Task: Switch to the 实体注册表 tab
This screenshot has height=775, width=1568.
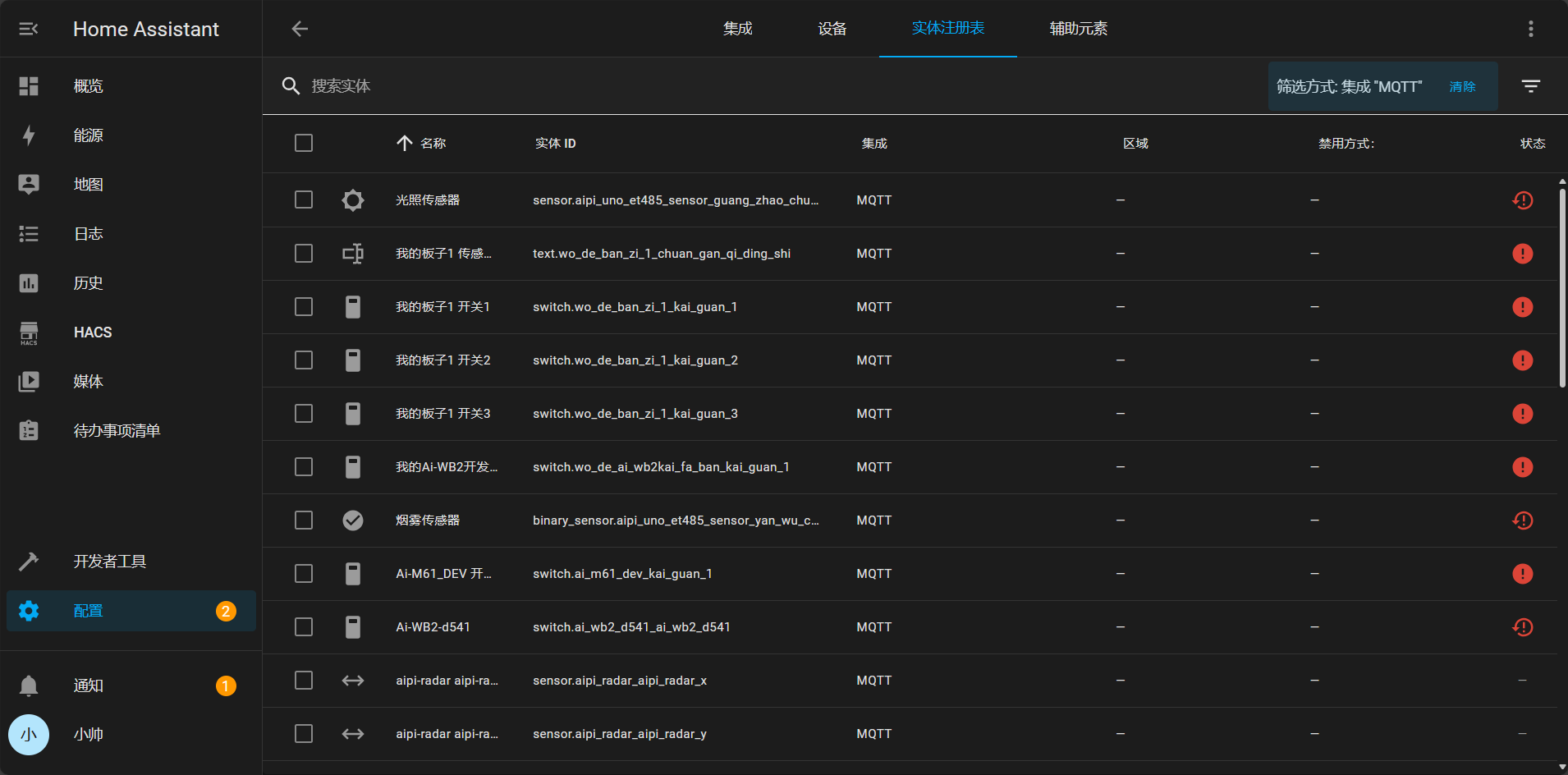Action: click(x=948, y=29)
